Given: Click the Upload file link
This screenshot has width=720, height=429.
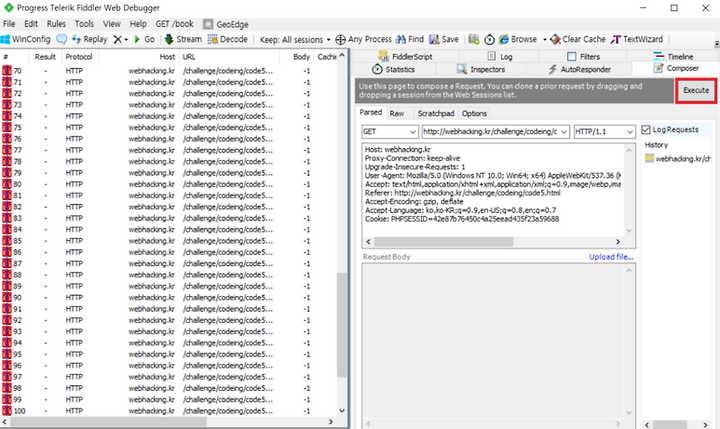Looking at the screenshot, I should click(611, 257).
